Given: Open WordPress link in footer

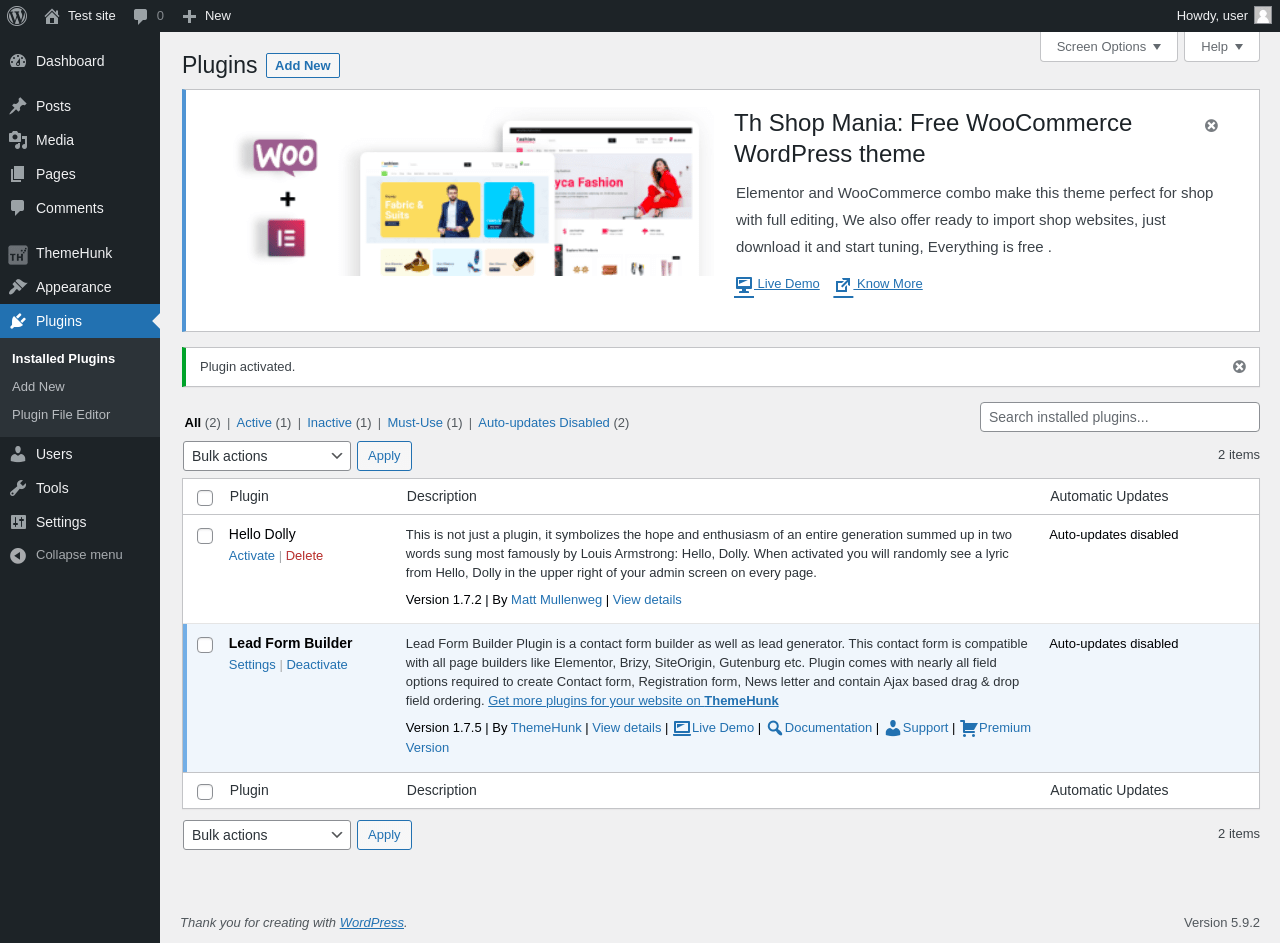Looking at the screenshot, I should [x=372, y=922].
